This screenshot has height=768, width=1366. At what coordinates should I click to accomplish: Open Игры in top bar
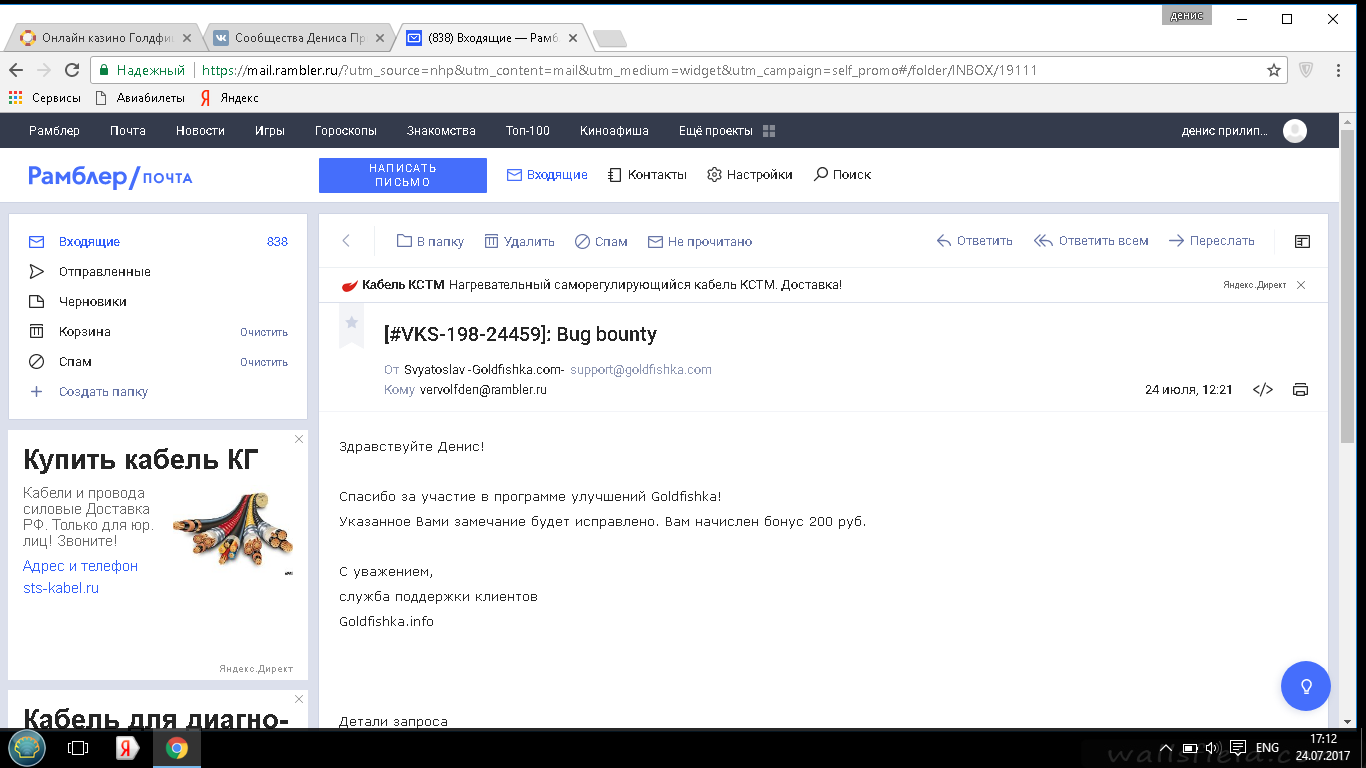270,131
